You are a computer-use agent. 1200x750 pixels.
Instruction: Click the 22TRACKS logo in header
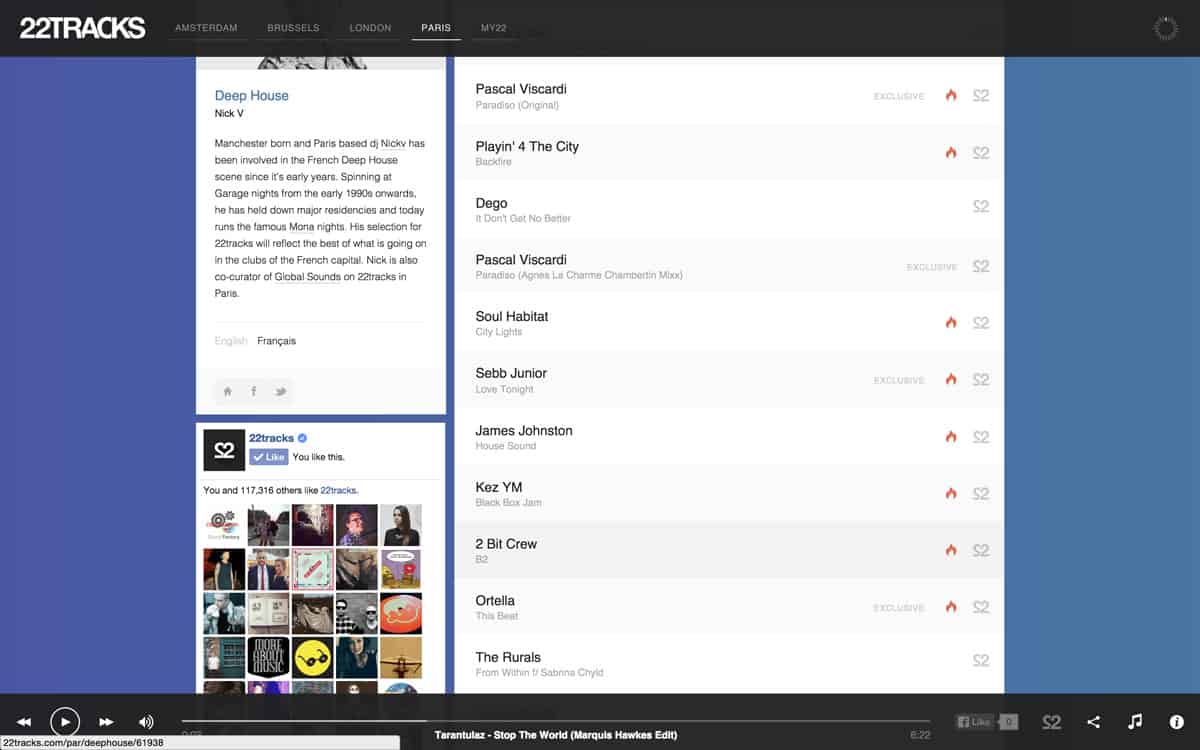(83, 28)
